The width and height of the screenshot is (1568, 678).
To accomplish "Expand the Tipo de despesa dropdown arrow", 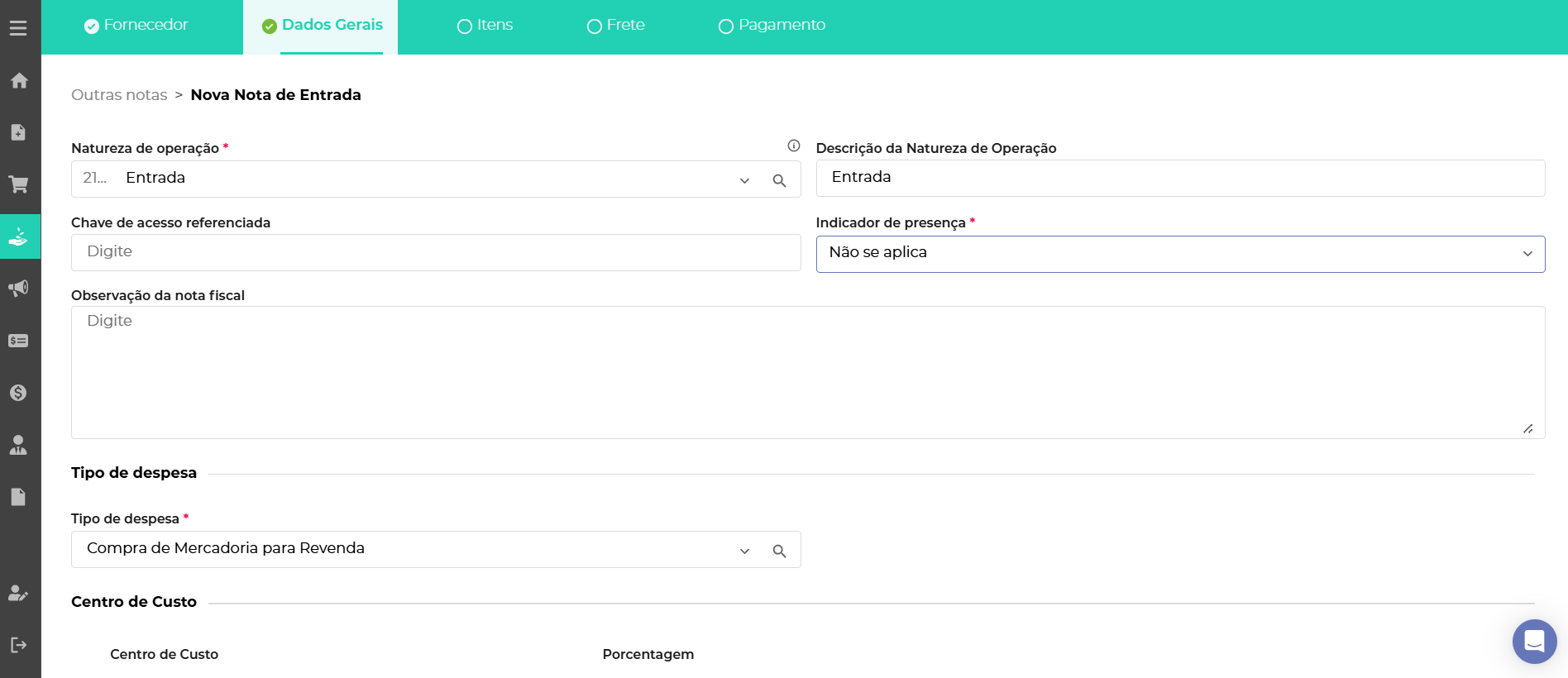I will [744, 551].
